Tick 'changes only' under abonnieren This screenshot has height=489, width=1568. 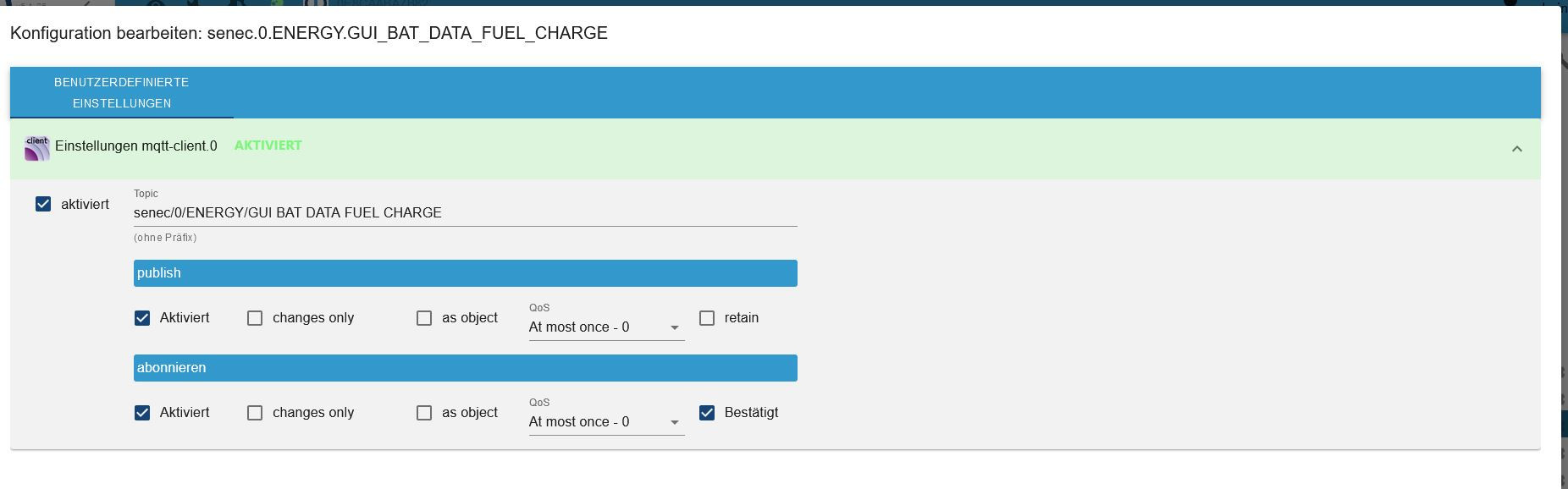[255, 413]
